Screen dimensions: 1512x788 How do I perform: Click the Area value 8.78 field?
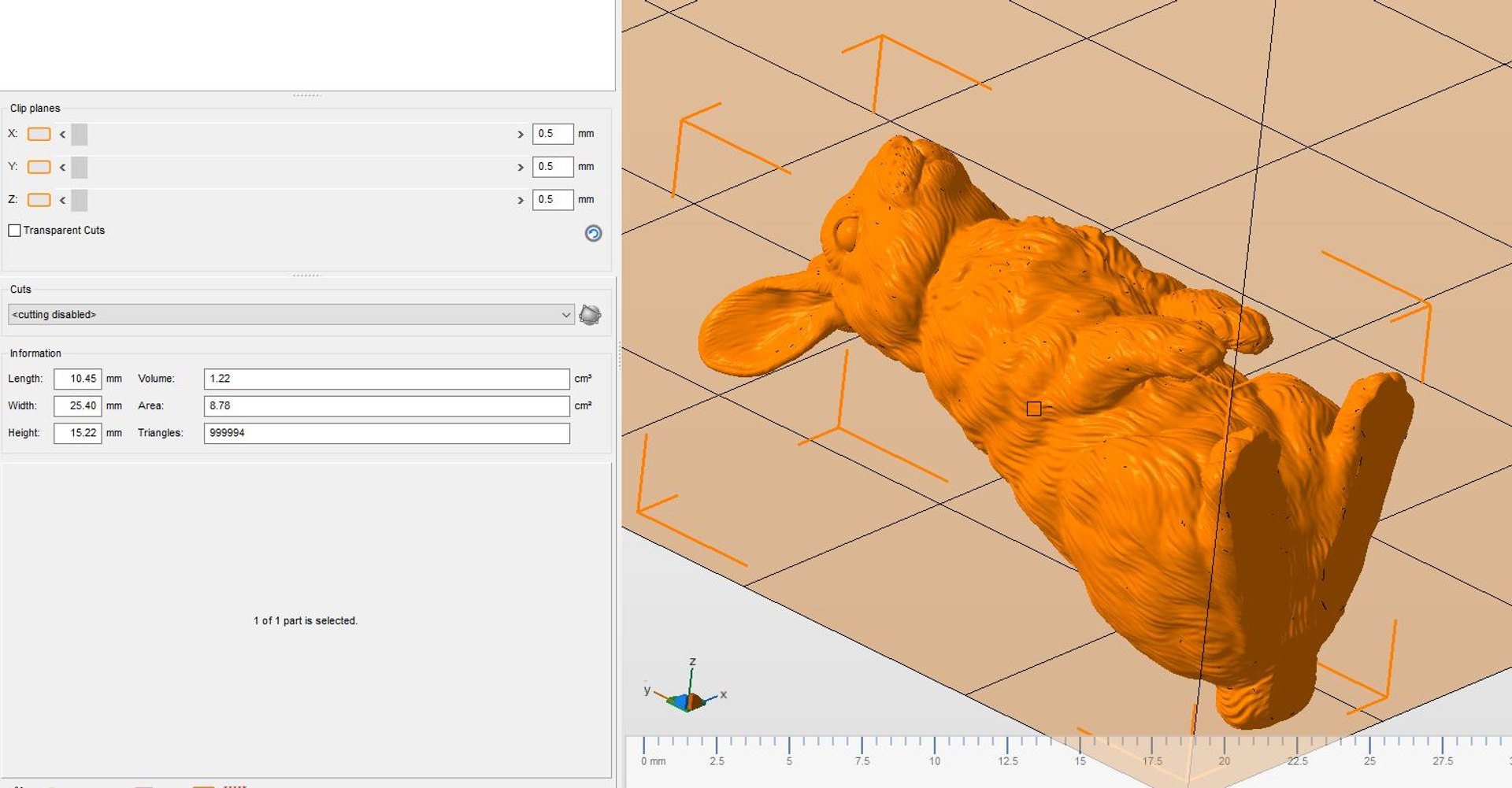[x=387, y=406]
